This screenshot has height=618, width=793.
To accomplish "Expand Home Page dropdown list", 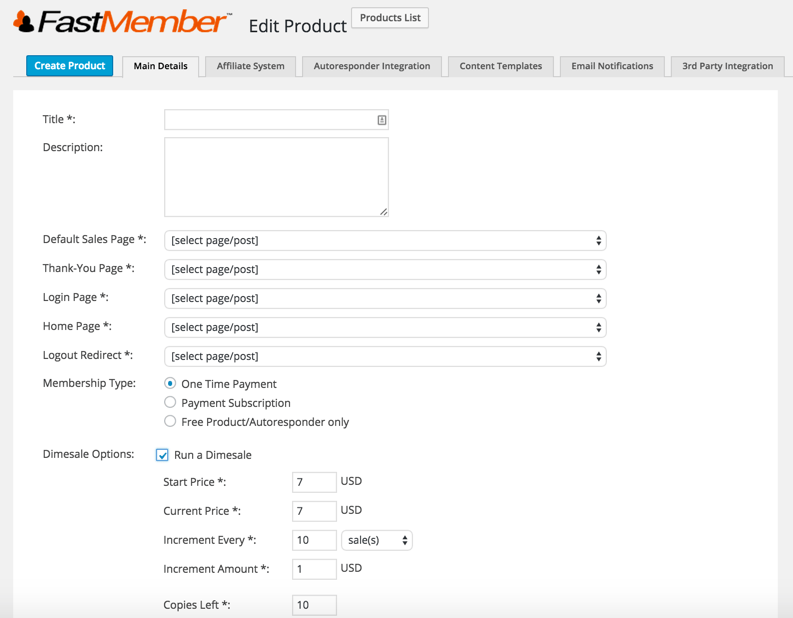I will 384,327.
